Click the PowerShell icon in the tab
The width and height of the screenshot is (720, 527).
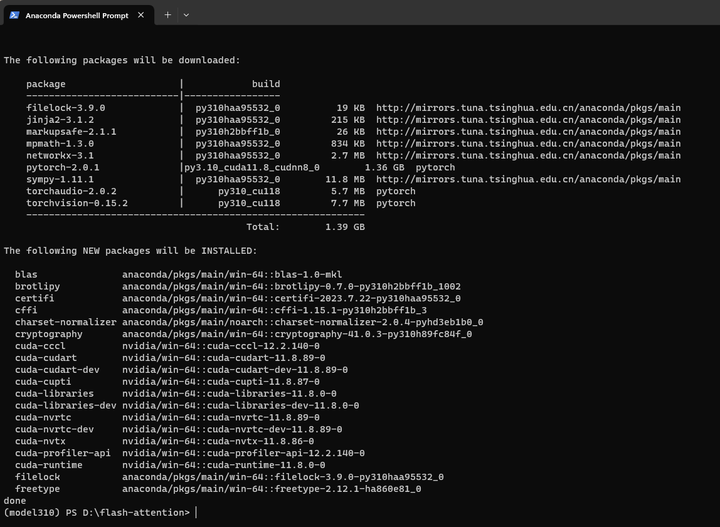click(14, 15)
